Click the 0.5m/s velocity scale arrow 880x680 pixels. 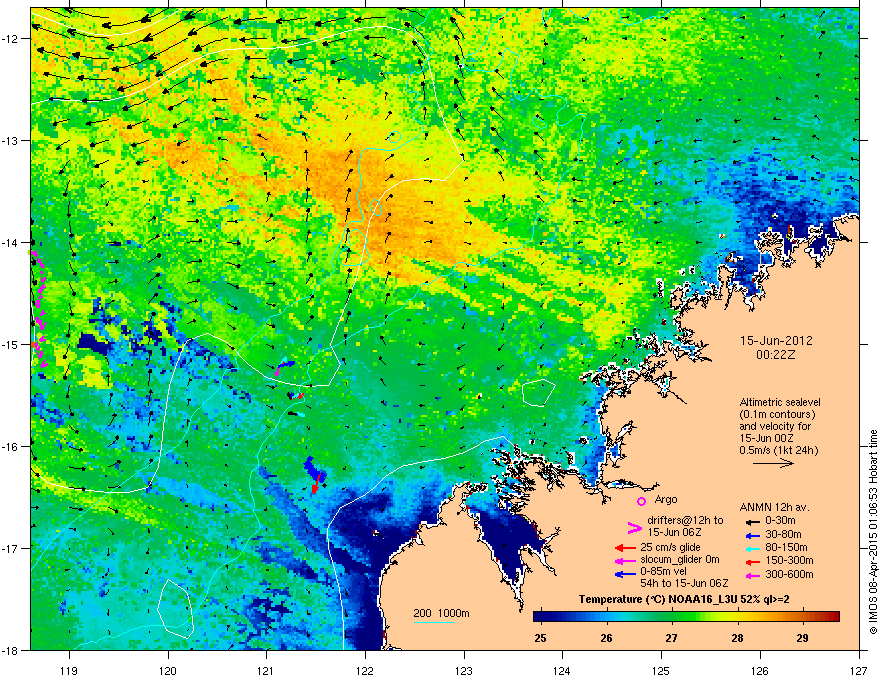[773, 463]
